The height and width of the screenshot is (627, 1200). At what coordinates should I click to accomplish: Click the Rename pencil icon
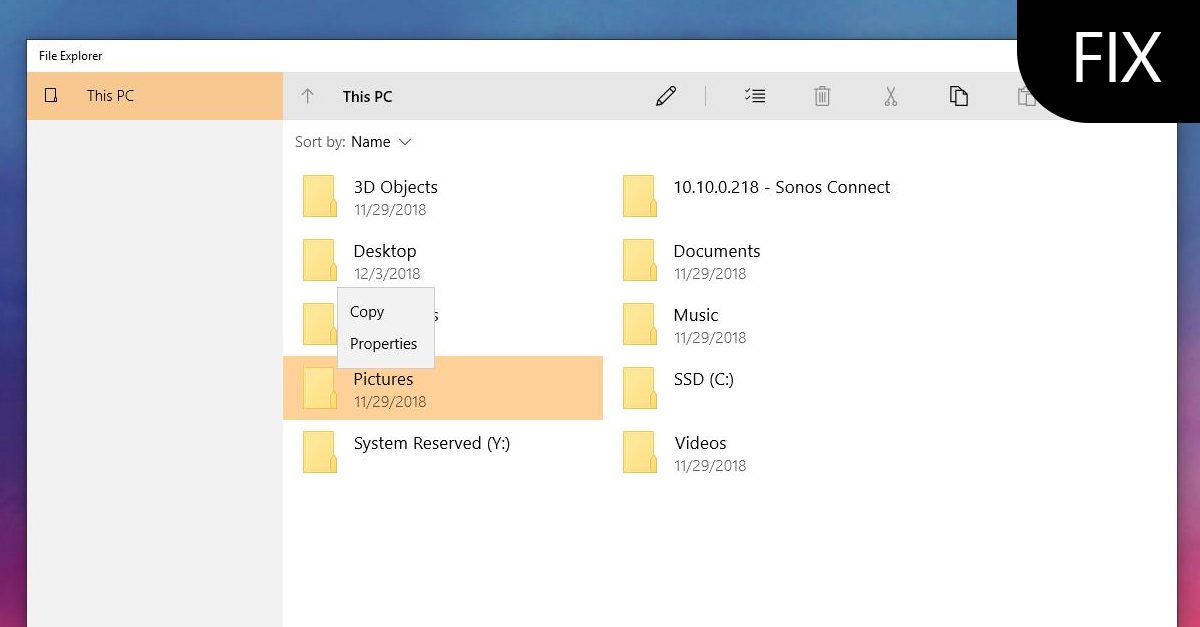click(666, 96)
